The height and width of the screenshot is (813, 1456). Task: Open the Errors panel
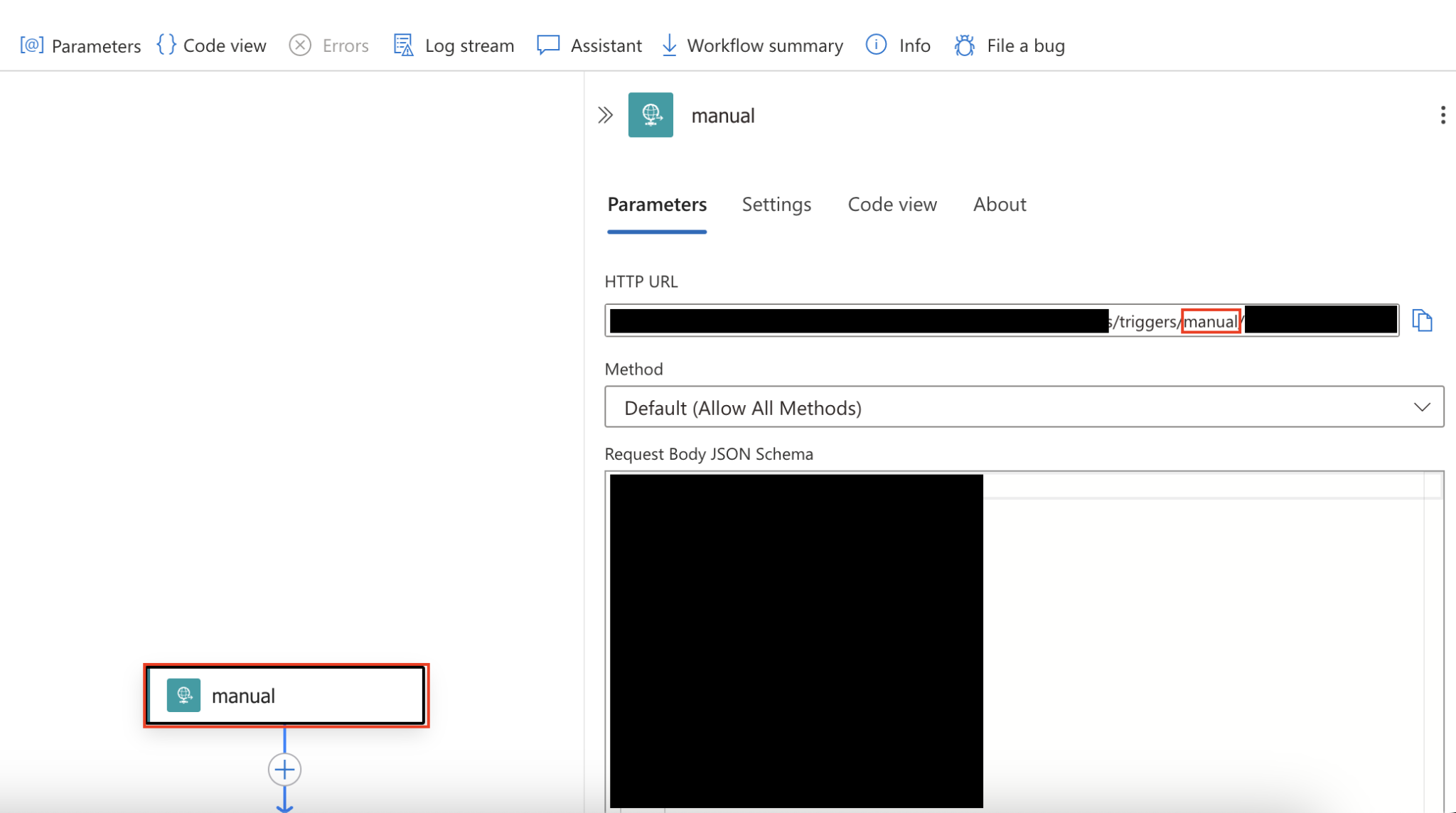click(328, 45)
